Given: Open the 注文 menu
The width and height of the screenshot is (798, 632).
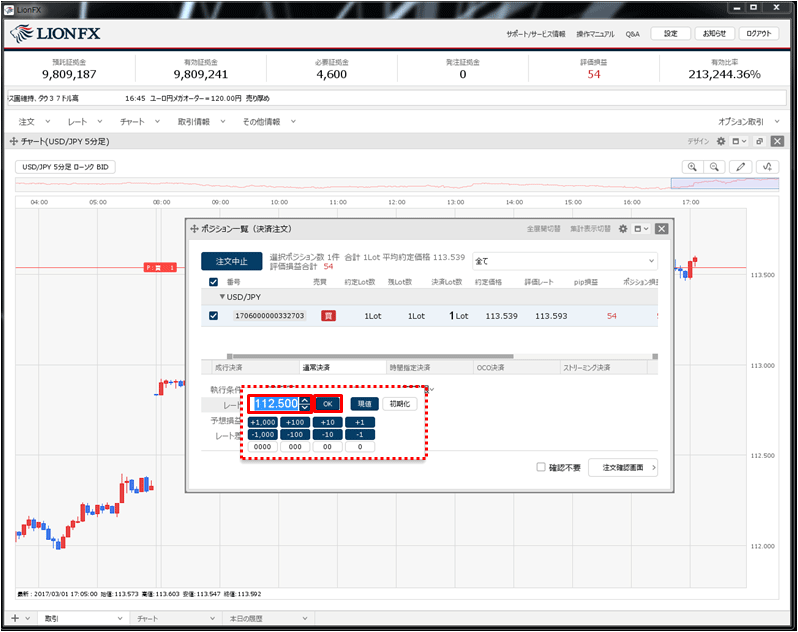Looking at the screenshot, I should pos(34,122).
